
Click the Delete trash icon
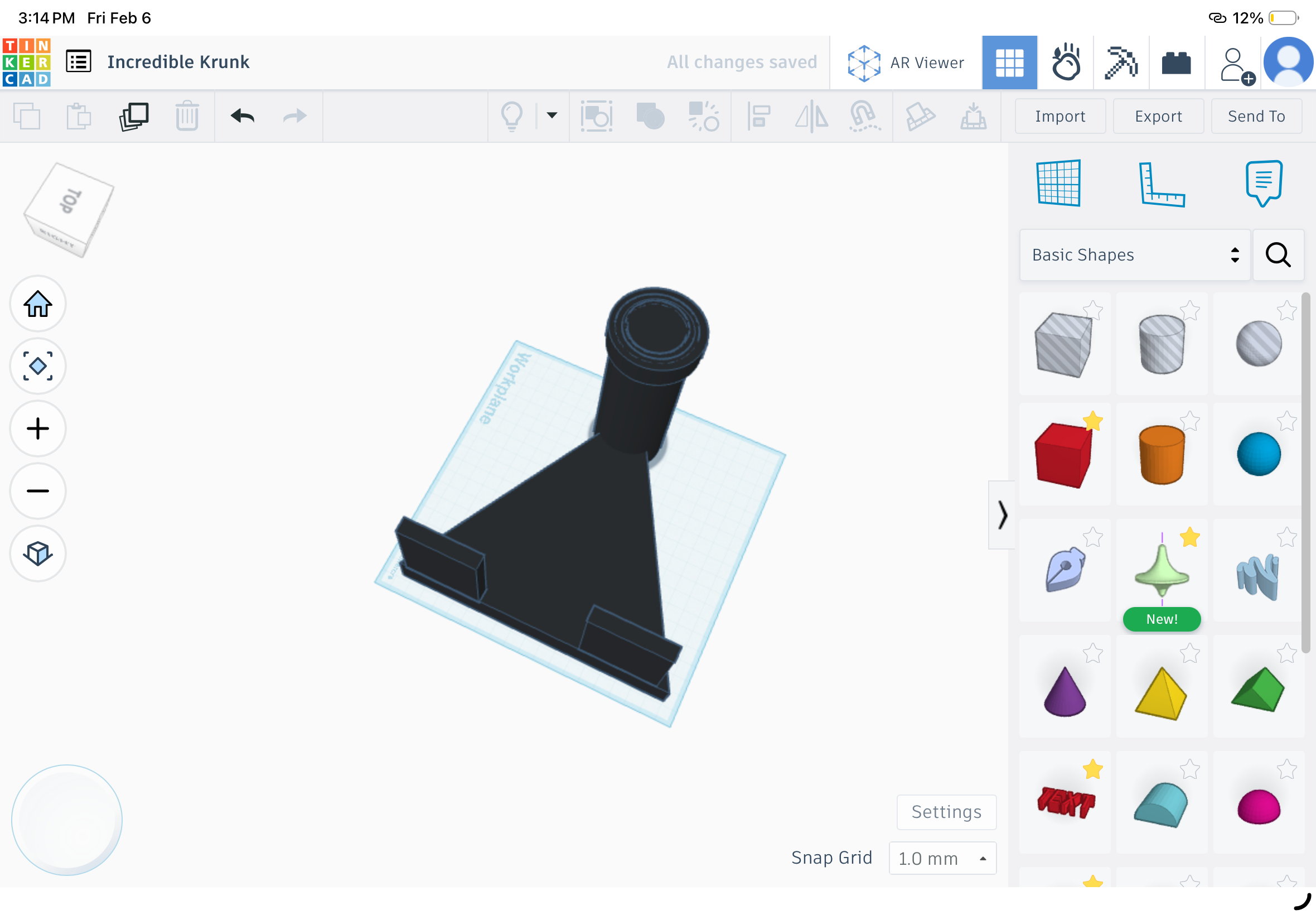(187, 117)
